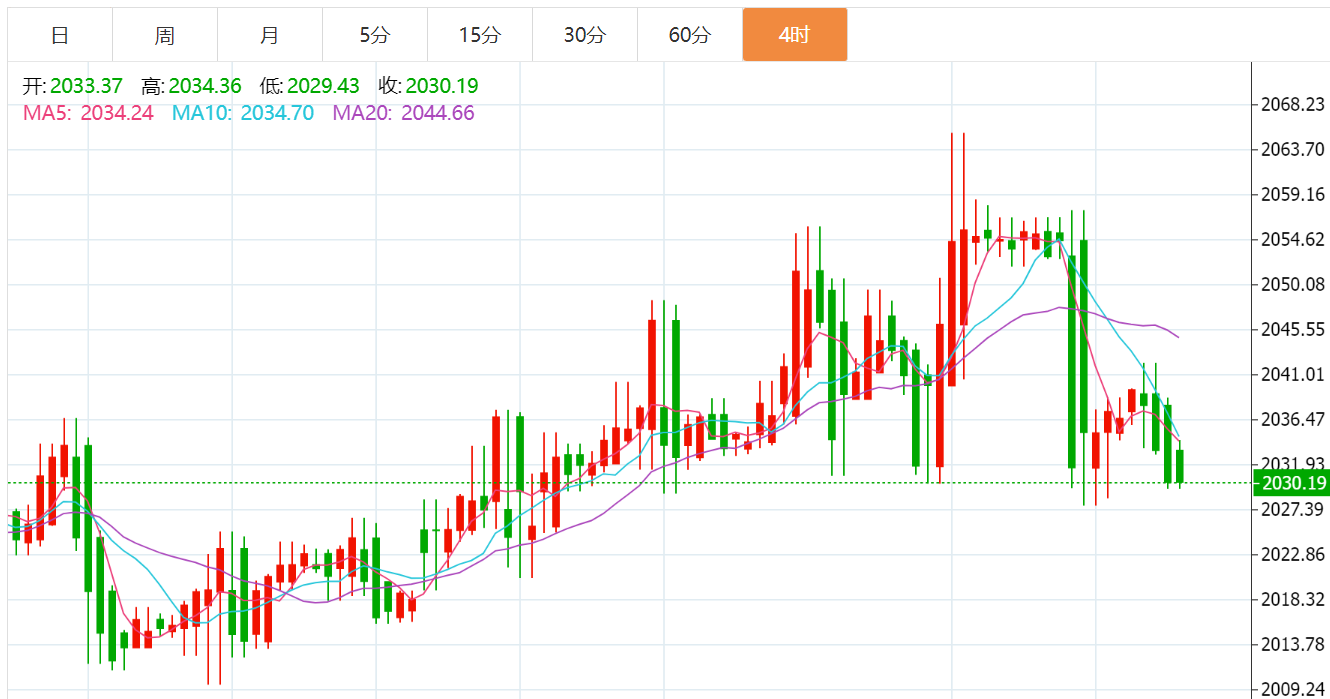Choose the 30分 timeframe tab

click(585, 35)
